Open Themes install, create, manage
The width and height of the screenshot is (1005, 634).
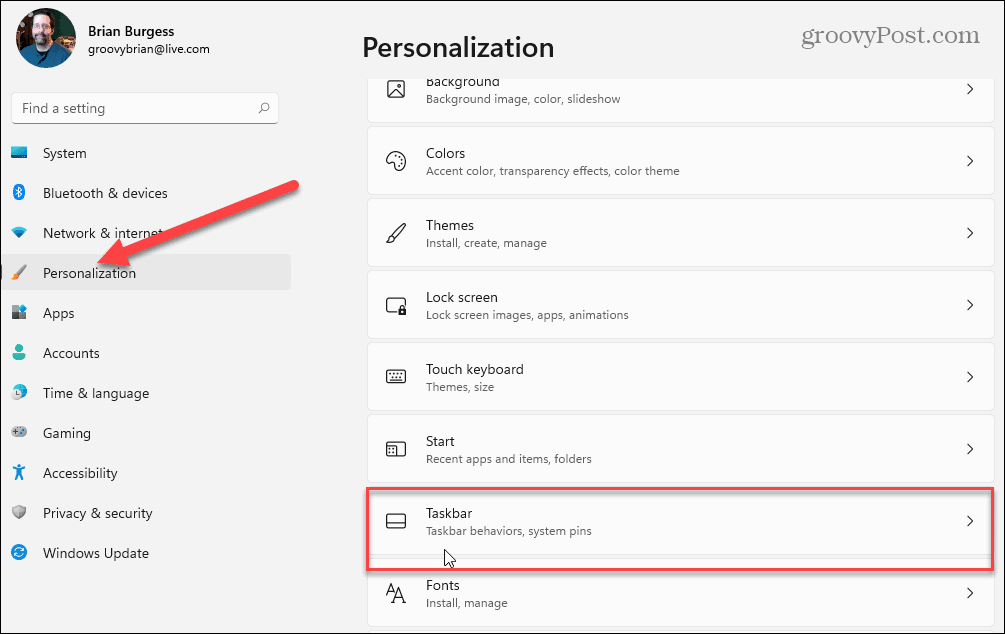click(681, 233)
